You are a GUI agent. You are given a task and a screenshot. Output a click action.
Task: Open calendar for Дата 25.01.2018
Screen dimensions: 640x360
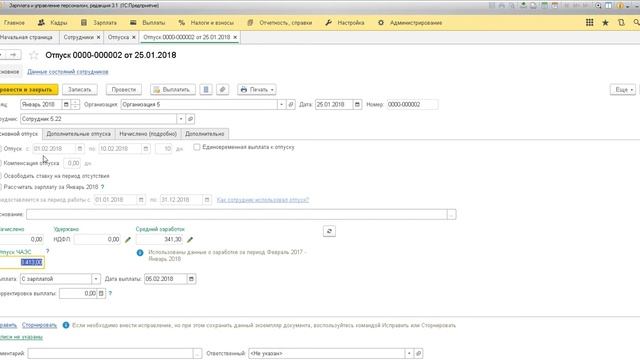[357, 104]
